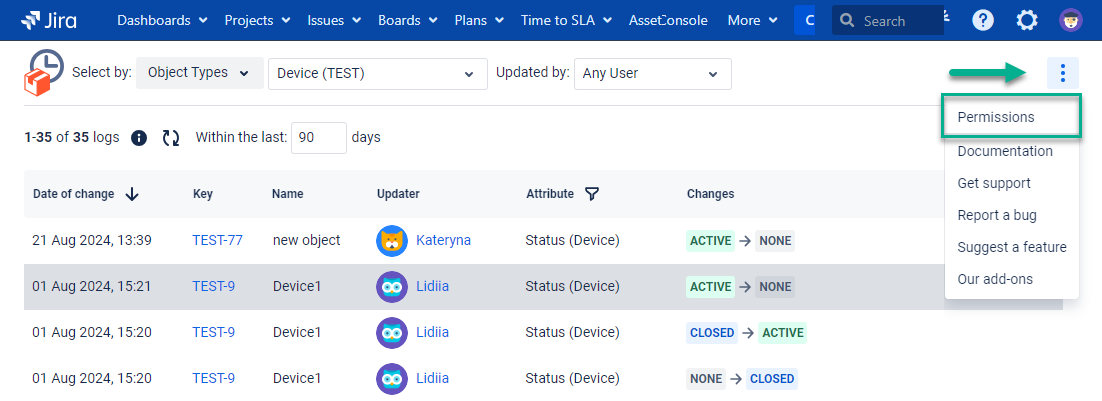Click the three-dot more actions button
This screenshot has width=1102, height=401.
[x=1063, y=73]
